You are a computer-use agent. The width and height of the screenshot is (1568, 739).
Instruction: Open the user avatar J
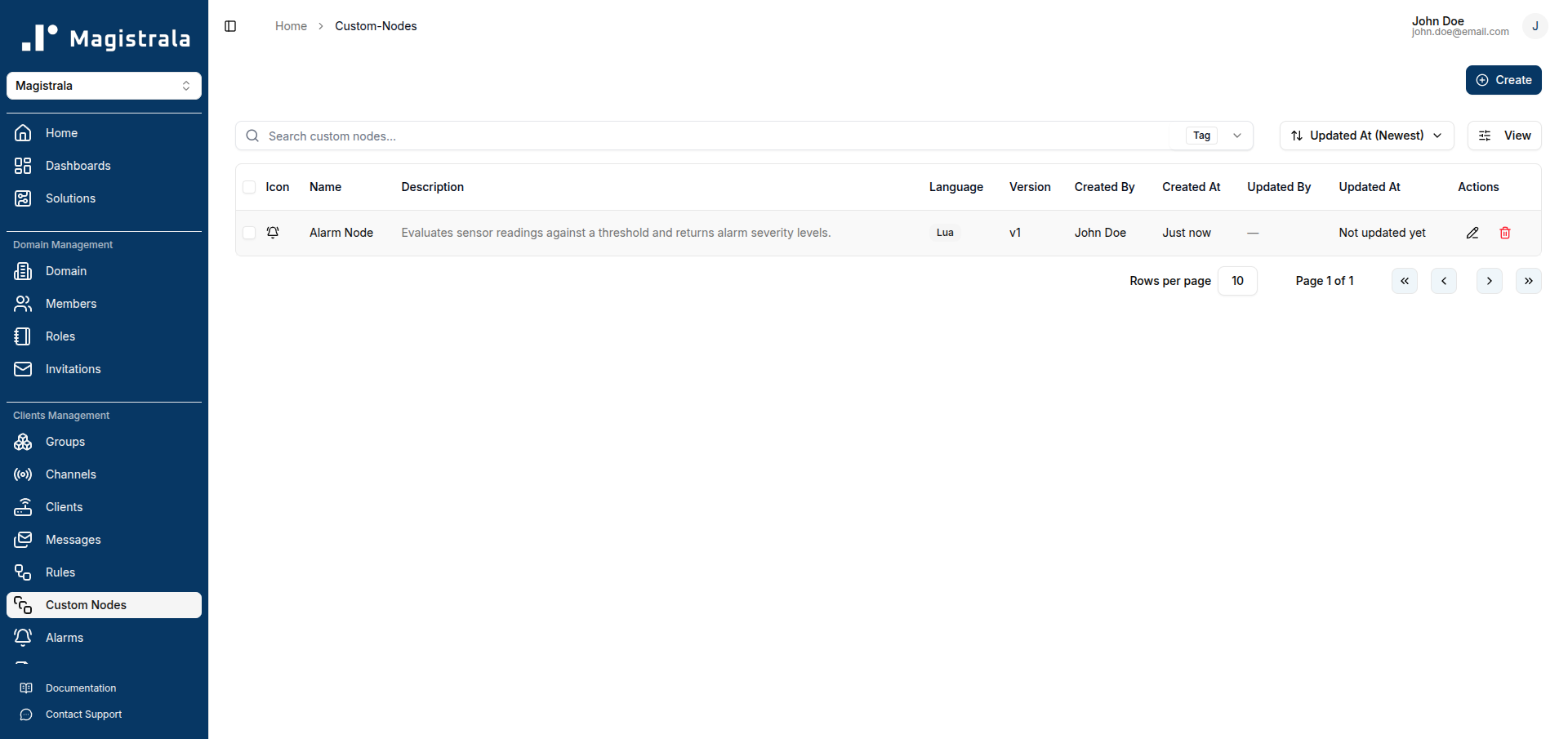pyautogui.click(x=1535, y=26)
